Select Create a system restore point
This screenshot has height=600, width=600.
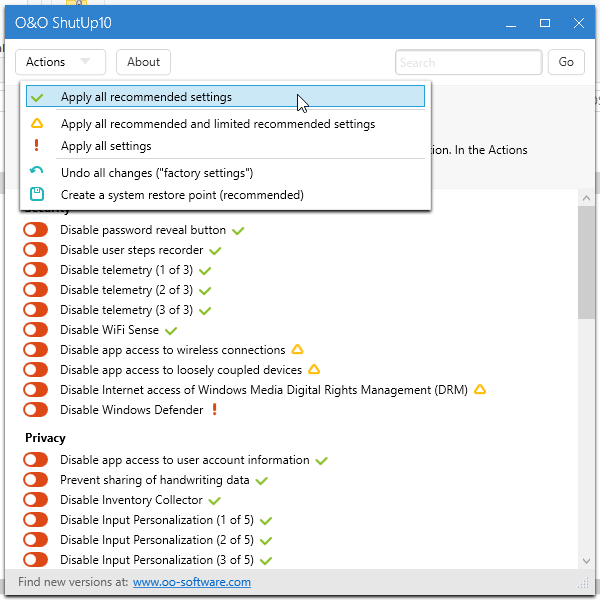point(225,195)
